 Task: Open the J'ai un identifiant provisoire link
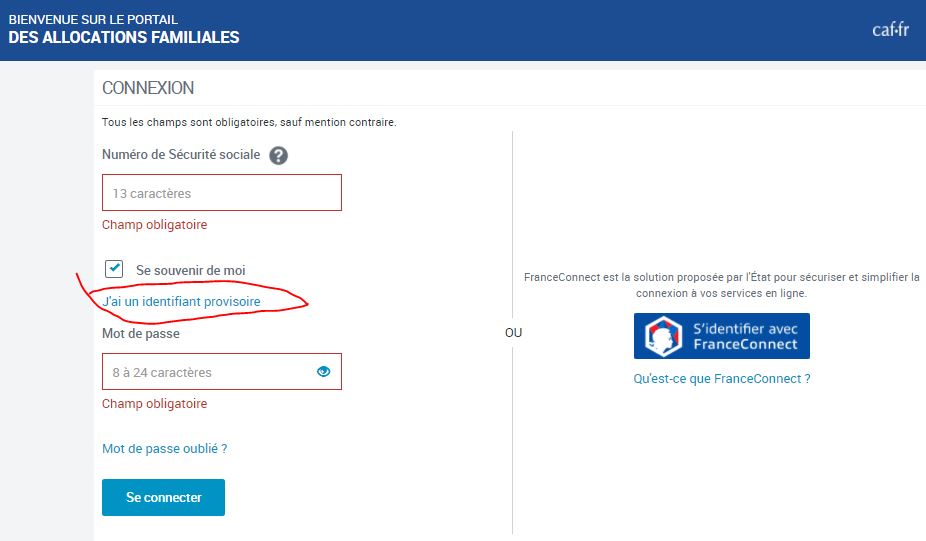tap(181, 301)
